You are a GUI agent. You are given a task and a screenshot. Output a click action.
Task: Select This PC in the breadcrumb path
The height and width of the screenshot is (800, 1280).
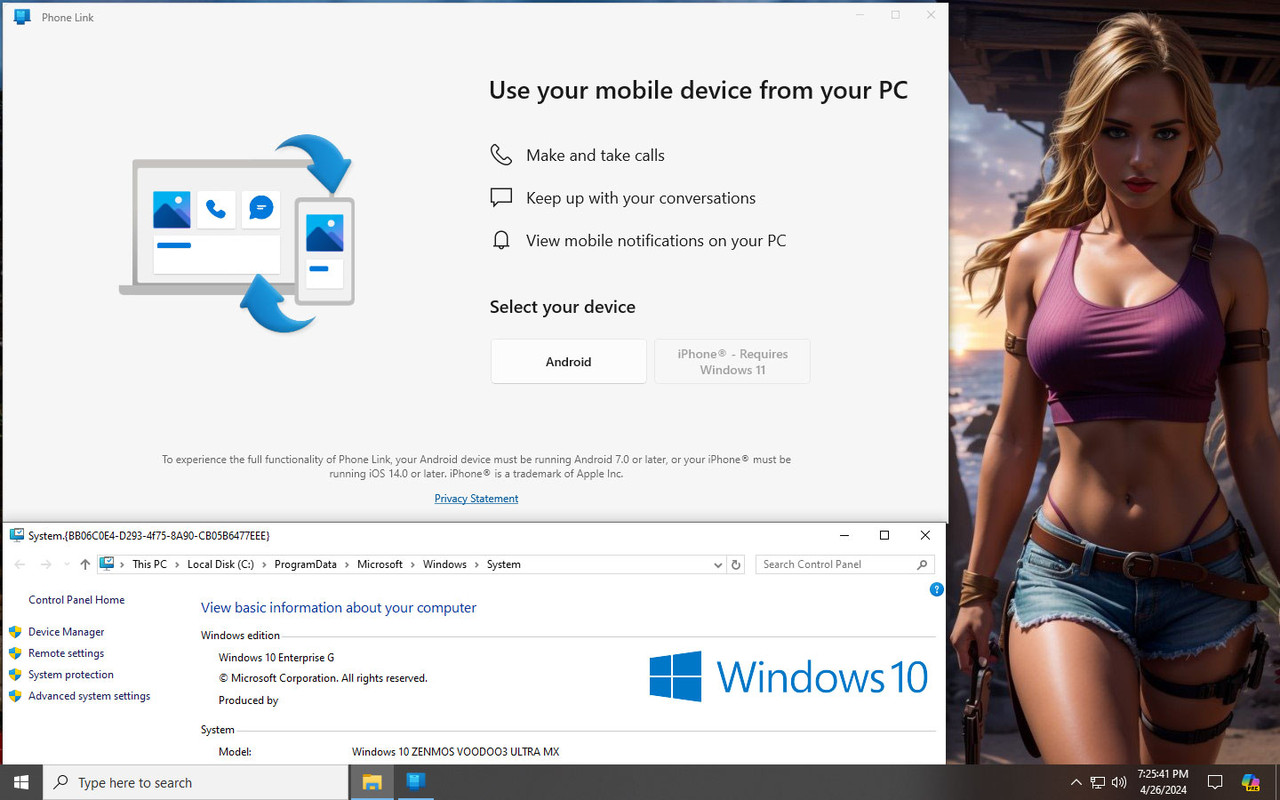(x=150, y=564)
